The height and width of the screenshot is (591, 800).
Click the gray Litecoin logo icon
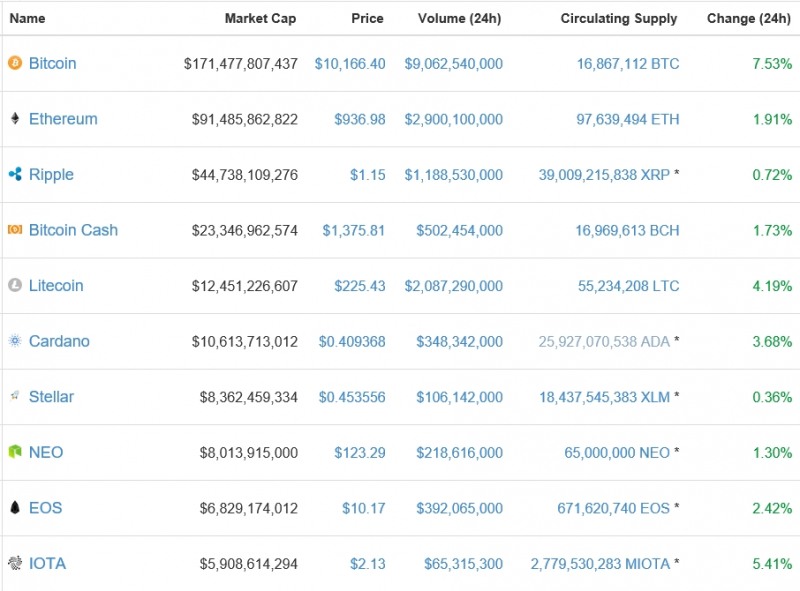(14, 286)
